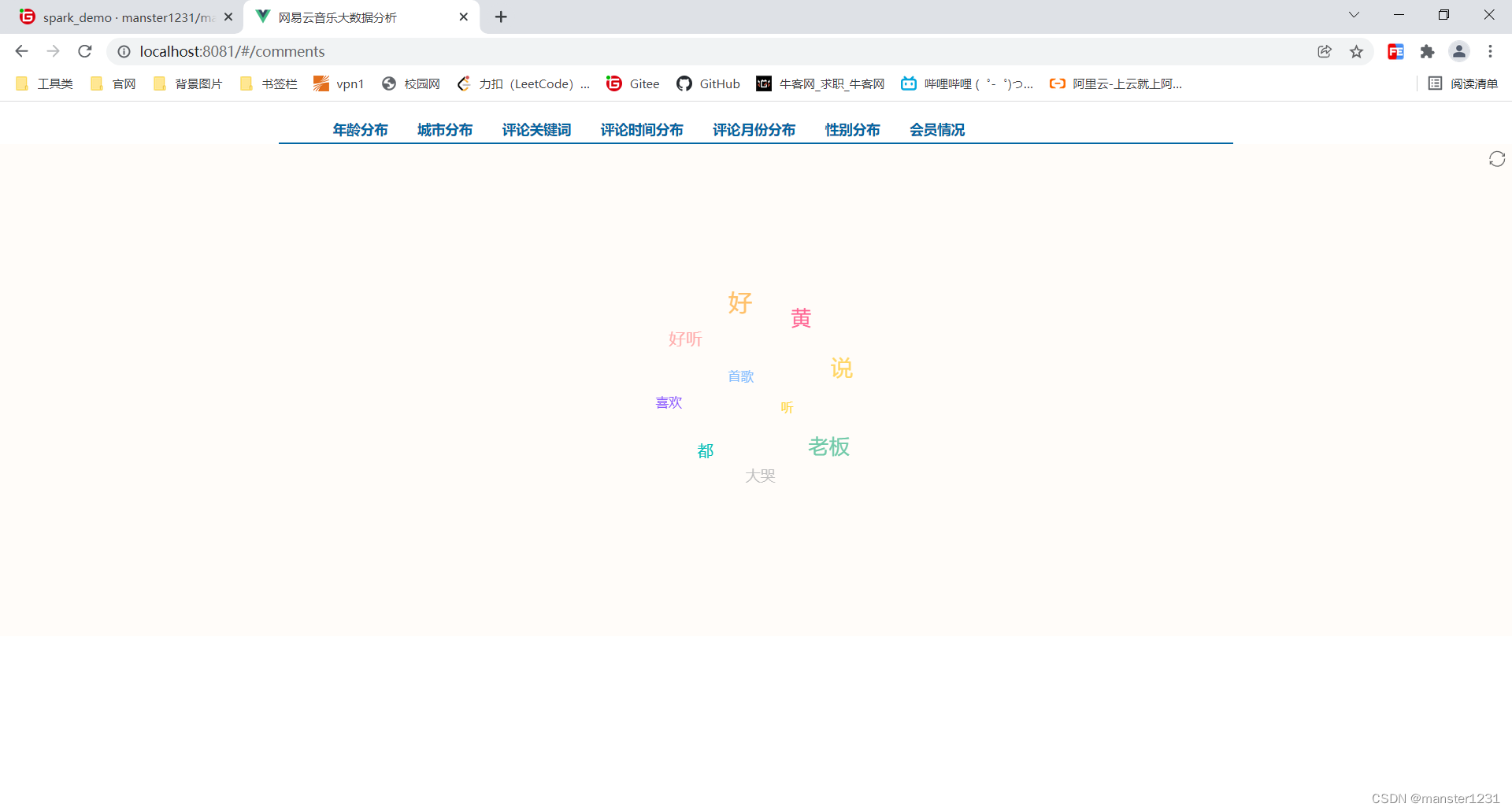The image size is (1512, 811).
Task: Open site information icon in the address bar
Action: 124,51
